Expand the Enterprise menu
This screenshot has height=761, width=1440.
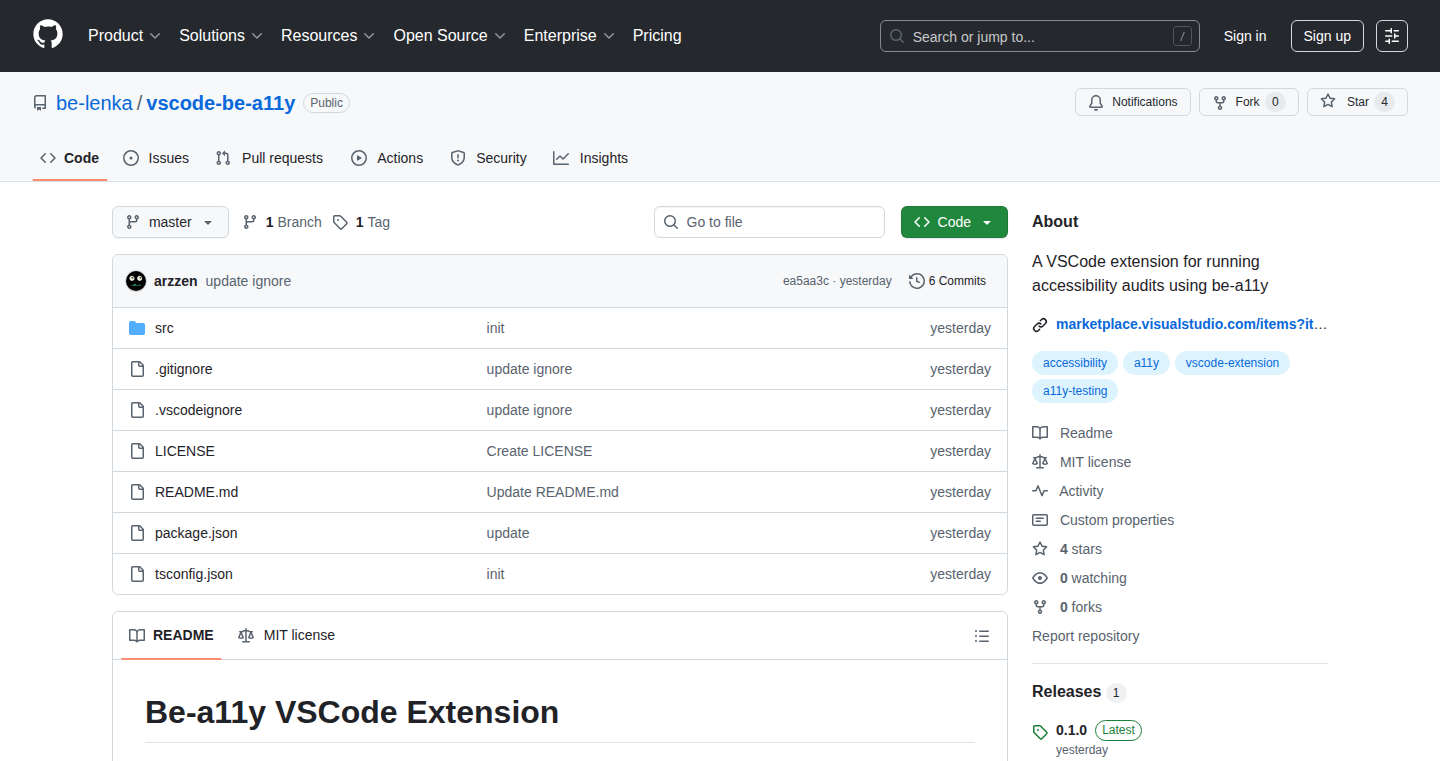click(569, 35)
